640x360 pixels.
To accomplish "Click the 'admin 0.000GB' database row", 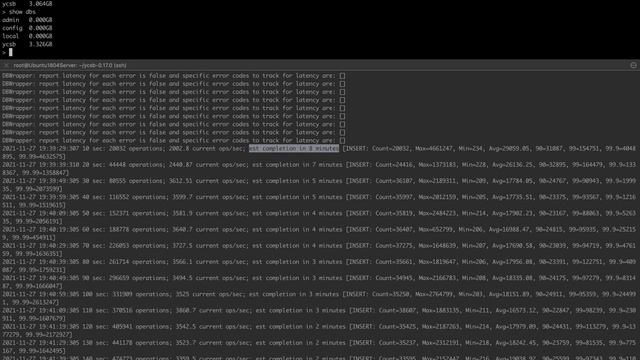I will pyautogui.click(x=27, y=20).
